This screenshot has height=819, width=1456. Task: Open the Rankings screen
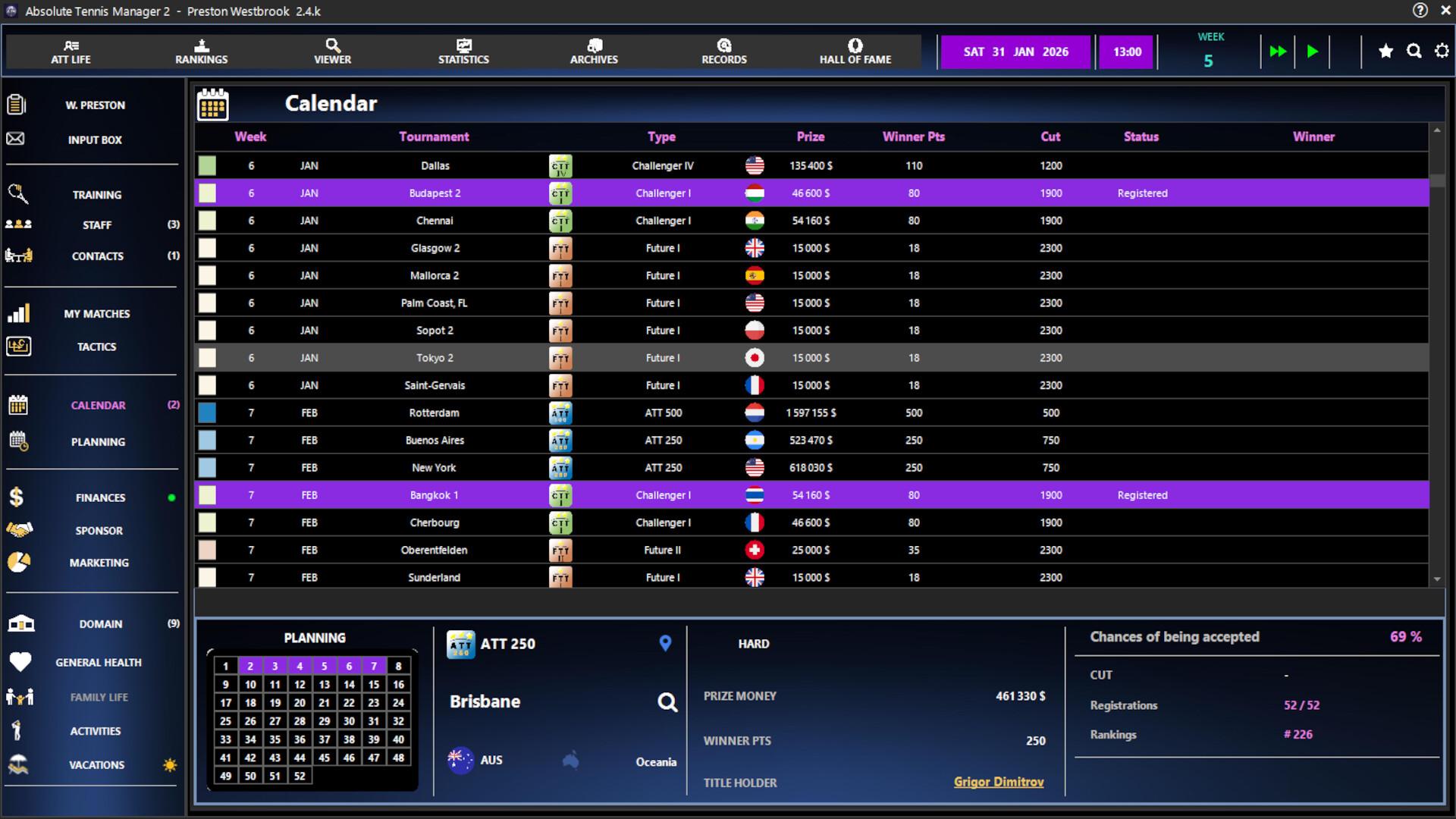click(x=200, y=52)
